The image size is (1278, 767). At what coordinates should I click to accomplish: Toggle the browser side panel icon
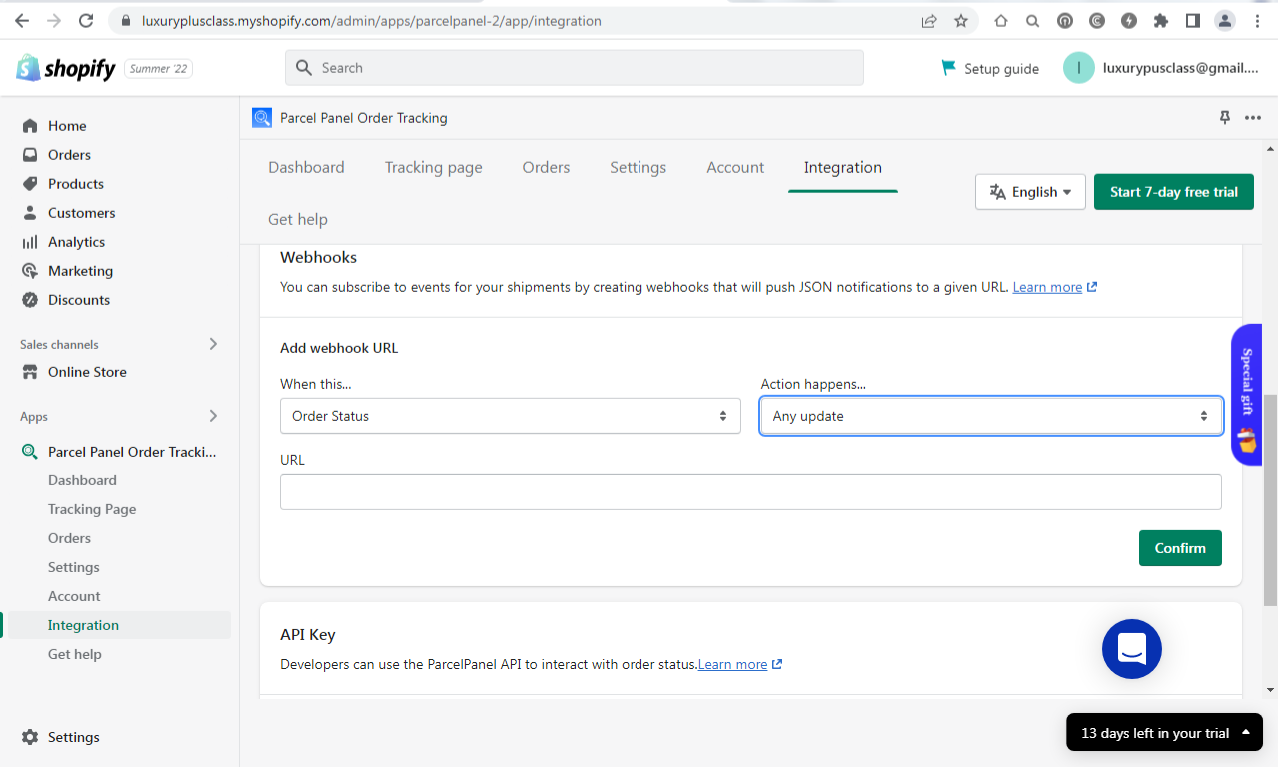(1192, 20)
